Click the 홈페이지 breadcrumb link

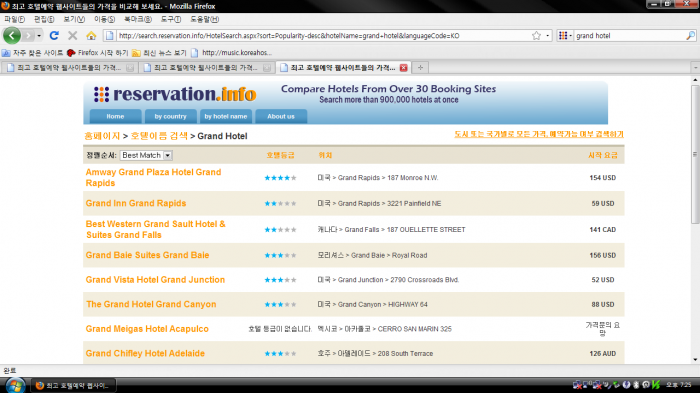coord(102,136)
